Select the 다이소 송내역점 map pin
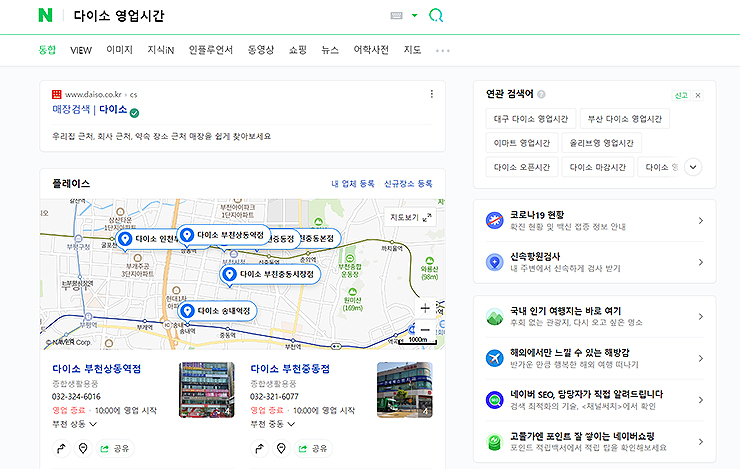The height and width of the screenshot is (469, 740). pyautogui.click(x=218, y=311)
